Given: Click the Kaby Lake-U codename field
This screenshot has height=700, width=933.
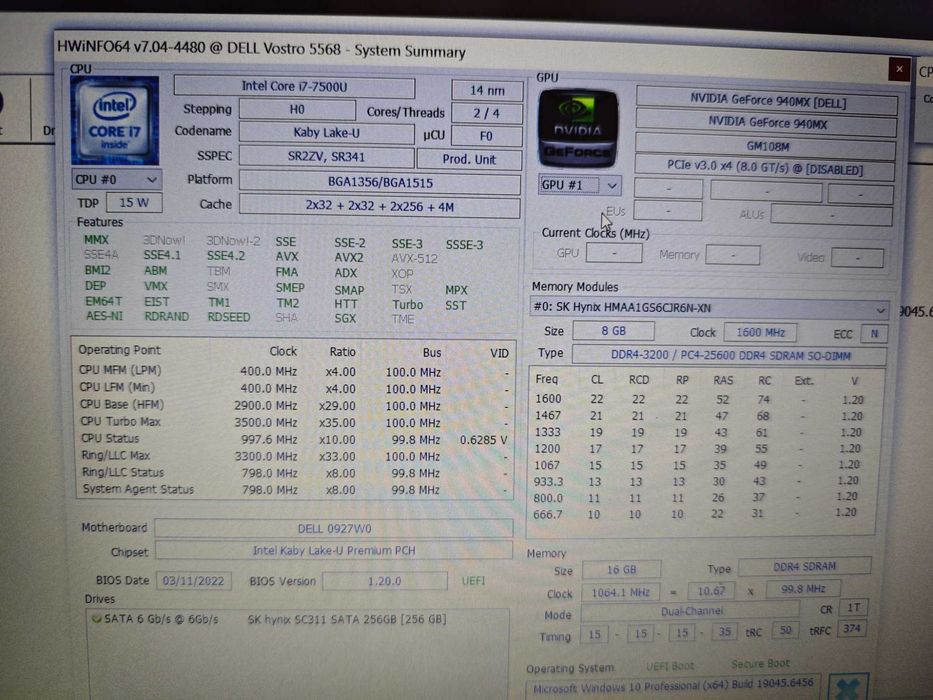Looking at the screenshot, I should pyautogui.click(x=326, y=133).
